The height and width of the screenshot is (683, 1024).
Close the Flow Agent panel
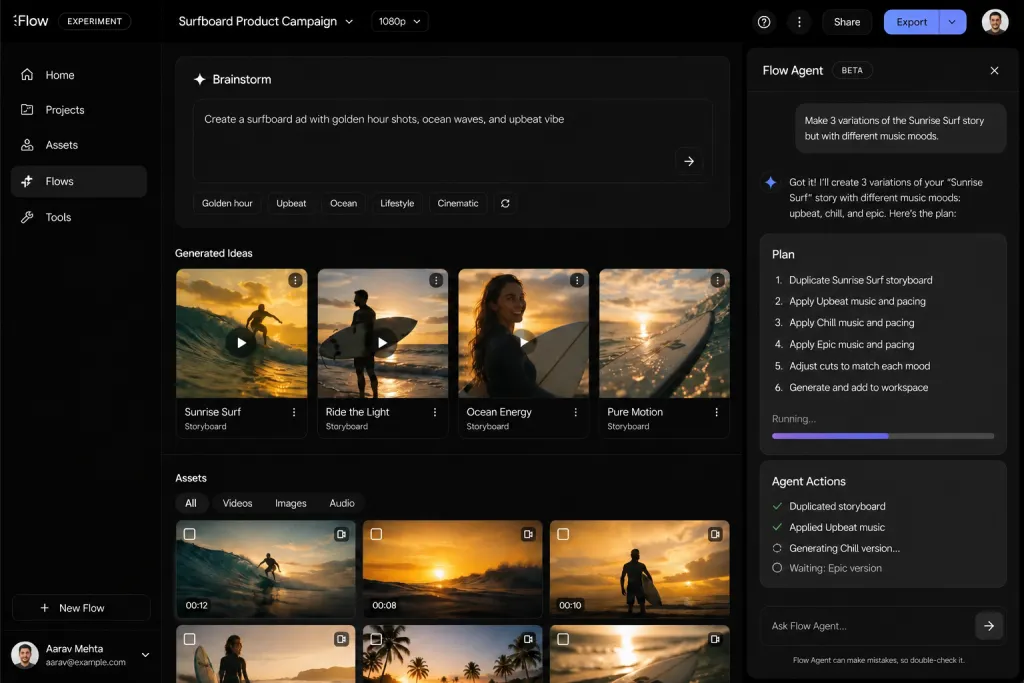(994, 71)
